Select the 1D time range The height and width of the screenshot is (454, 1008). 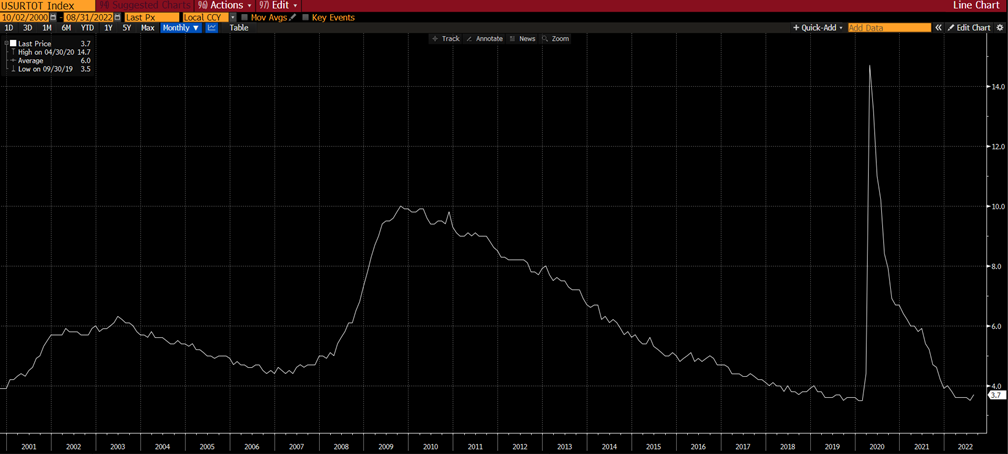pos(9,28)
